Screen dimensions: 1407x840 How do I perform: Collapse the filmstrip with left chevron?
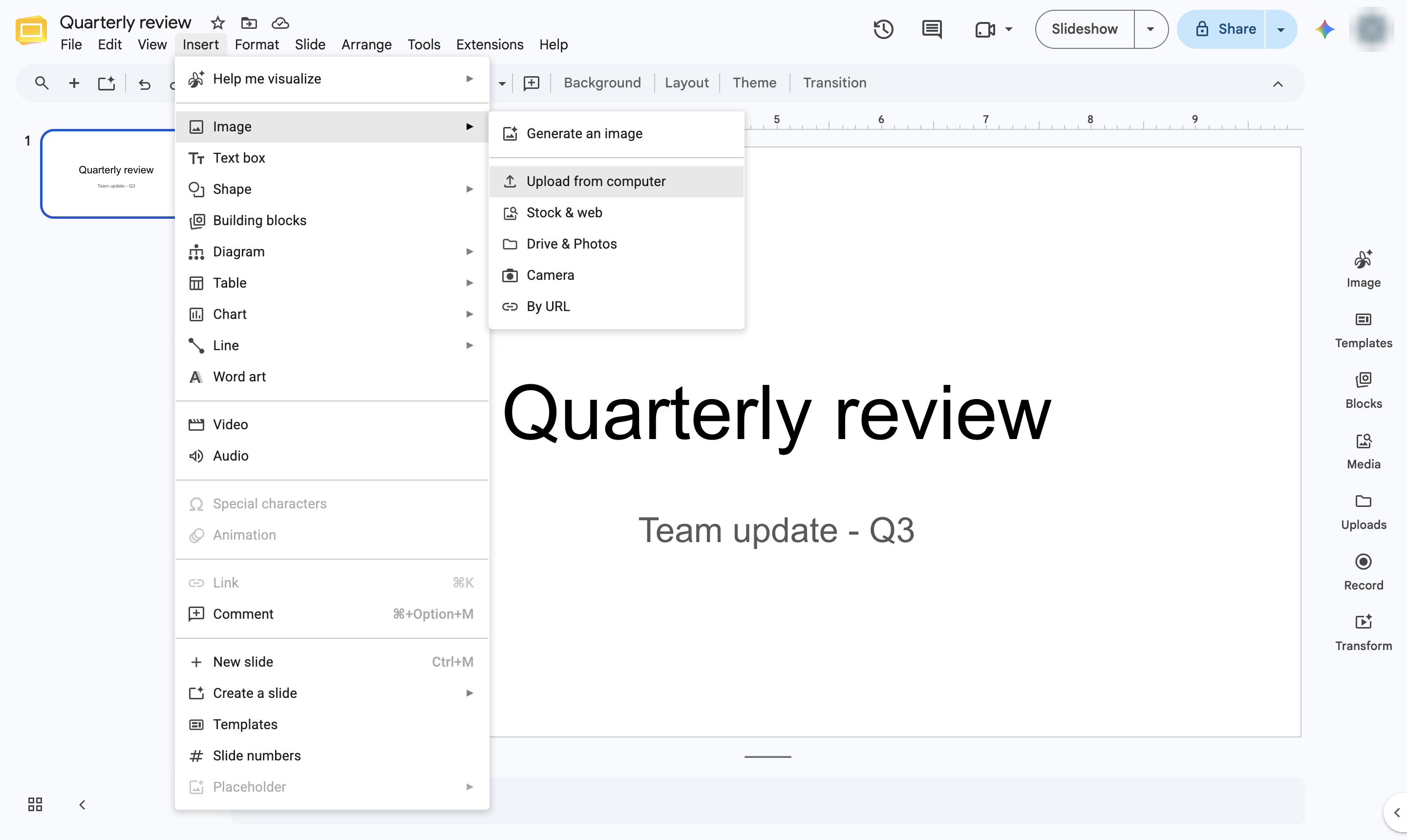tap(82, 804)
